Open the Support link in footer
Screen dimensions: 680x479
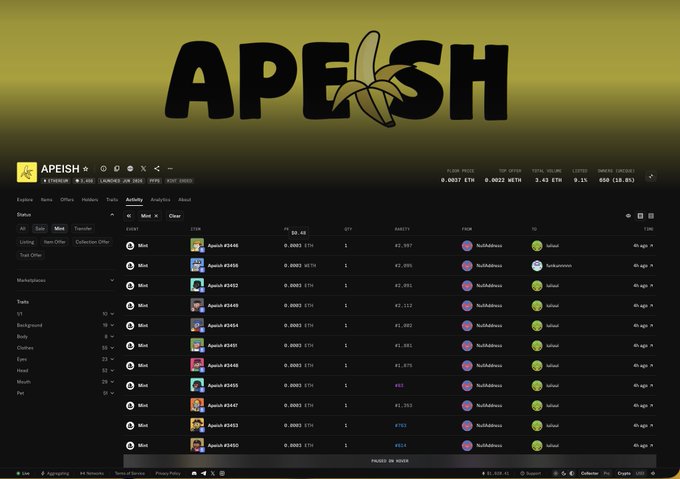pyautogui.click(x=531, y=473)
